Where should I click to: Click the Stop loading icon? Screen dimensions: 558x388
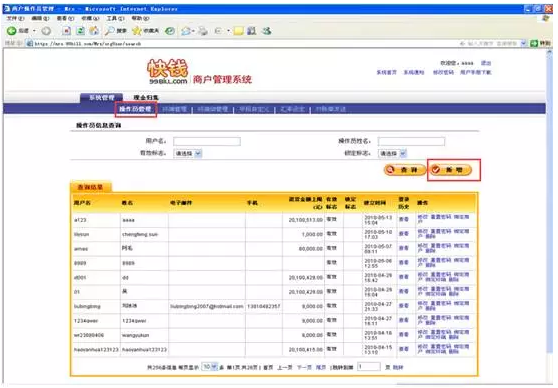click(66, 31)
